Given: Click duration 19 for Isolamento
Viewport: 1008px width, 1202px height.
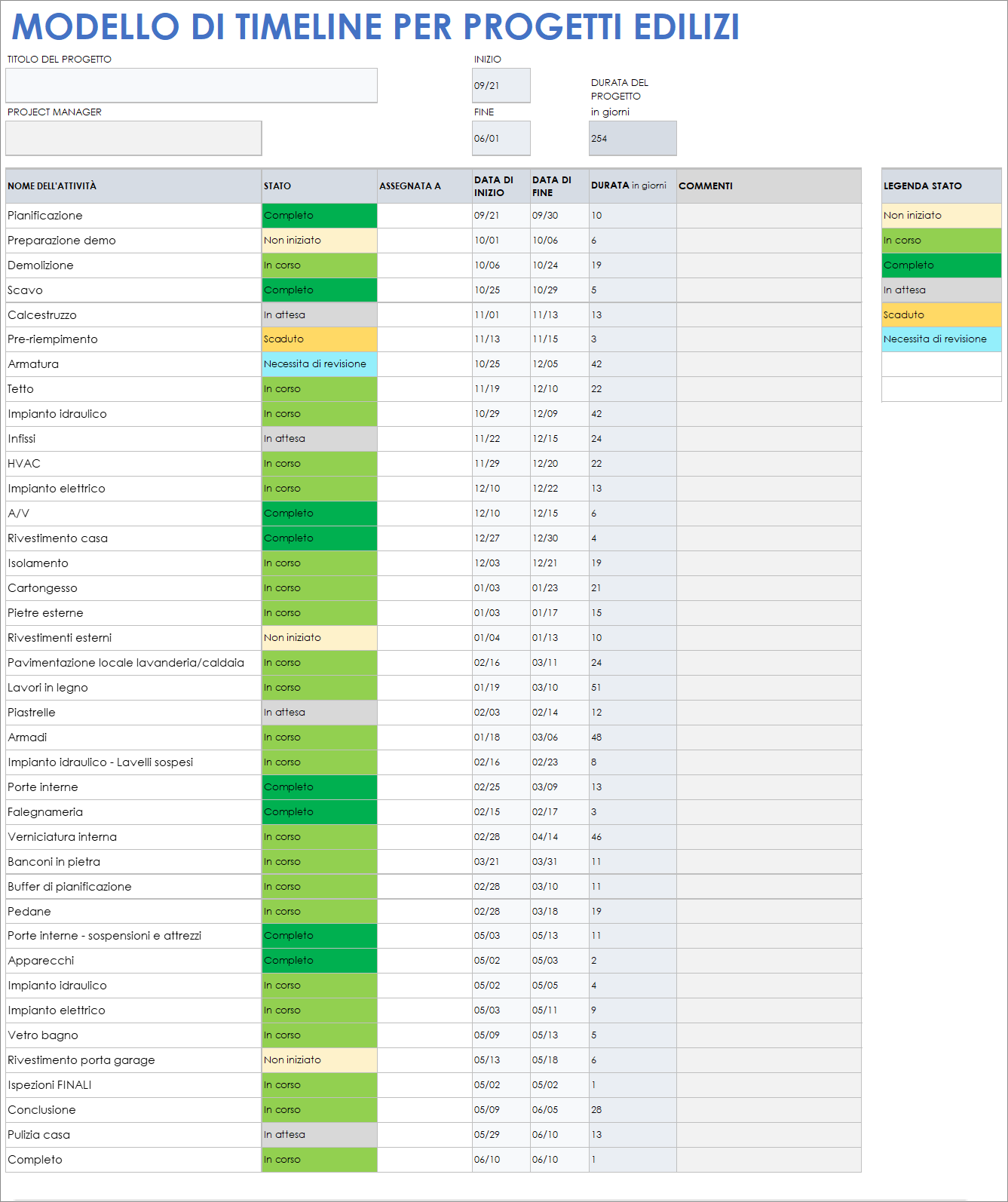Looking at the screenshot, I should coord(633,563).
